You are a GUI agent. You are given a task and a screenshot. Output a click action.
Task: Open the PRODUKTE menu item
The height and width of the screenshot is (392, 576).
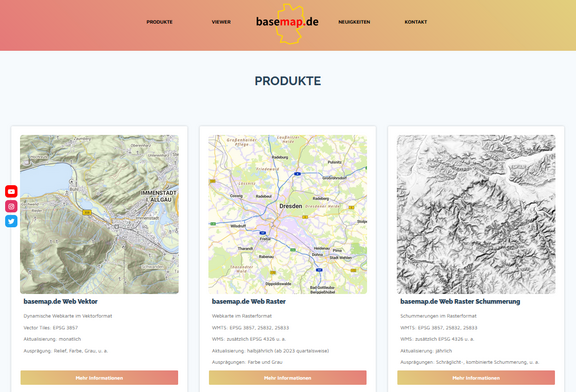coord(159,22)
